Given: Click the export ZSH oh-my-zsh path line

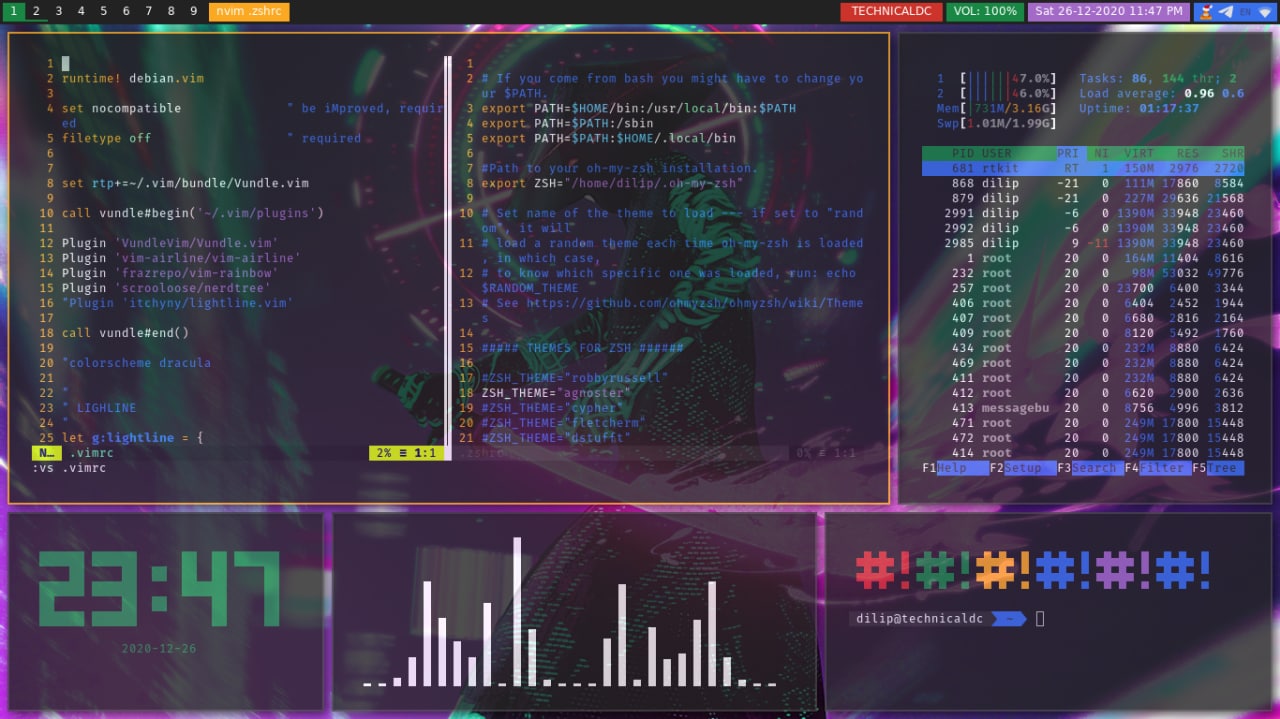Looking at the screenshot, I should point(611,183).
